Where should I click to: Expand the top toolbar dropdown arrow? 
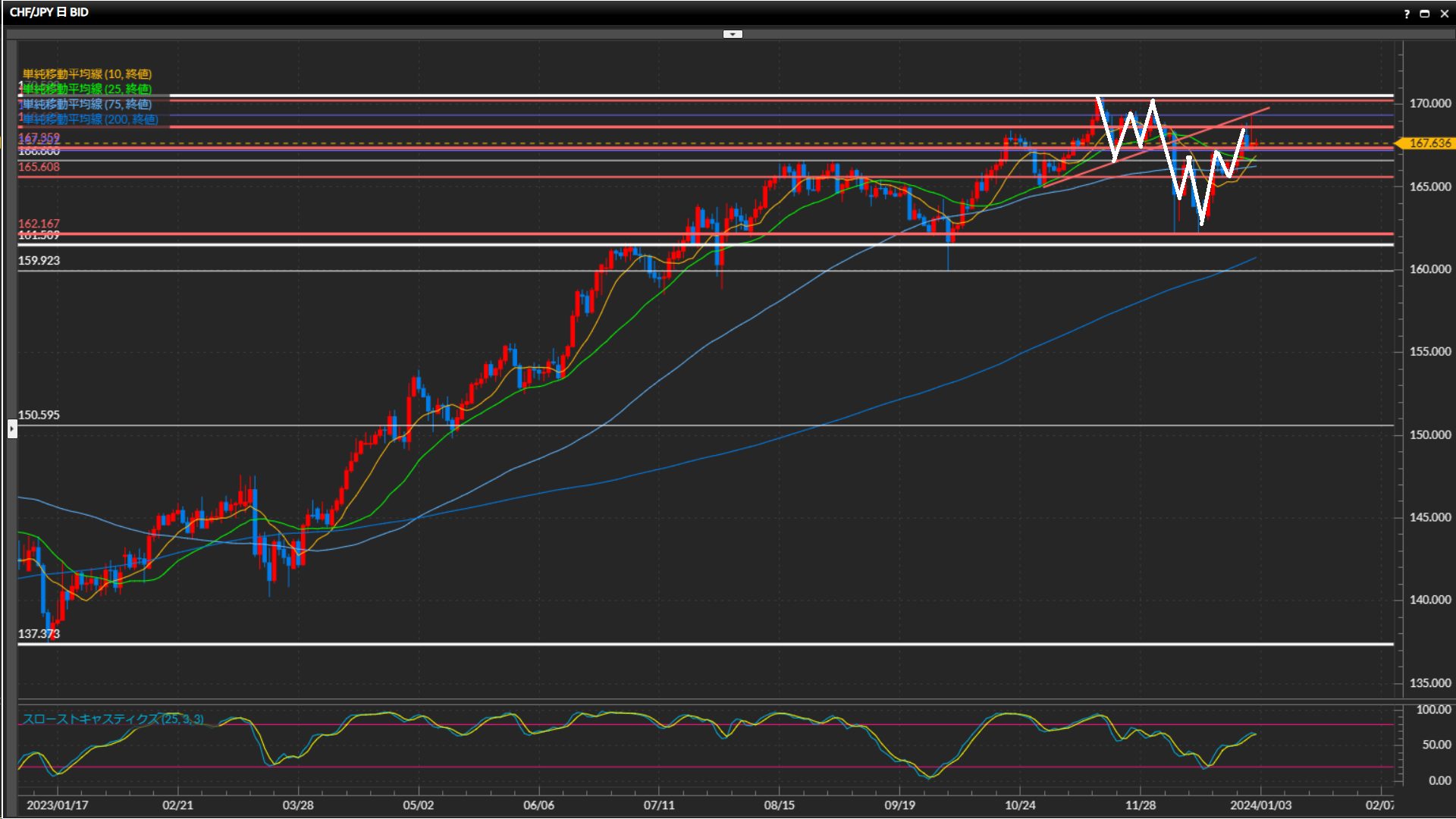[x=733, y=34]
